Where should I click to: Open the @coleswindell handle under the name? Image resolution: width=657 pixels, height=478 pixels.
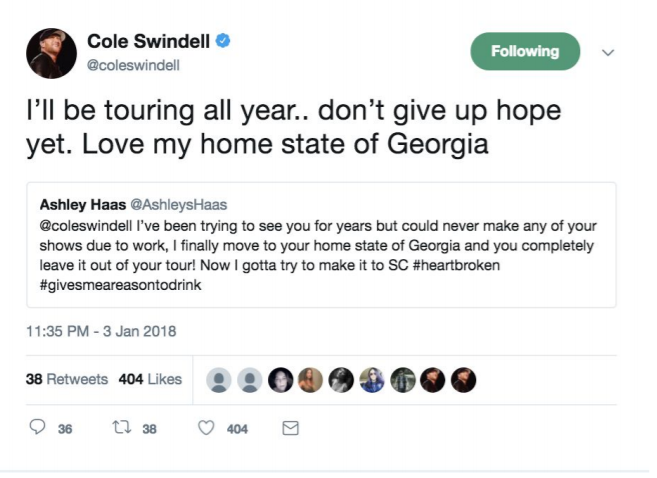coord(133,65)
